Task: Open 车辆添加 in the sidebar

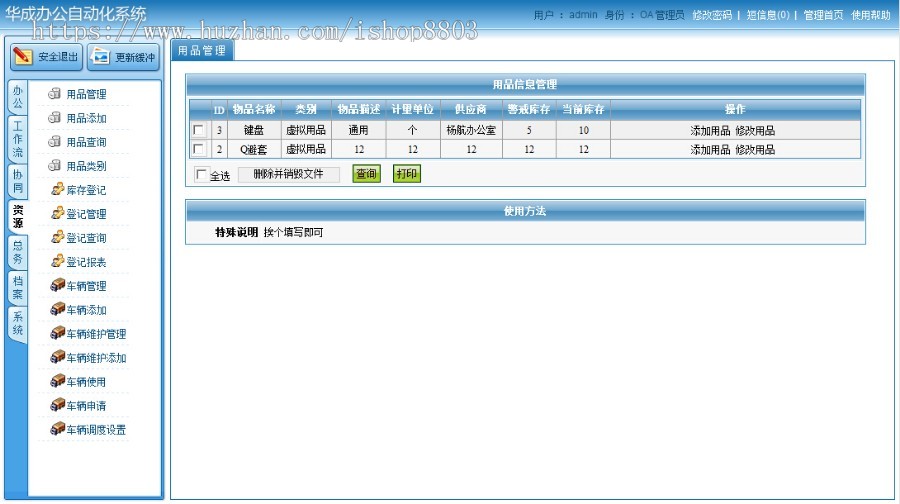Action: coord(87,310)
